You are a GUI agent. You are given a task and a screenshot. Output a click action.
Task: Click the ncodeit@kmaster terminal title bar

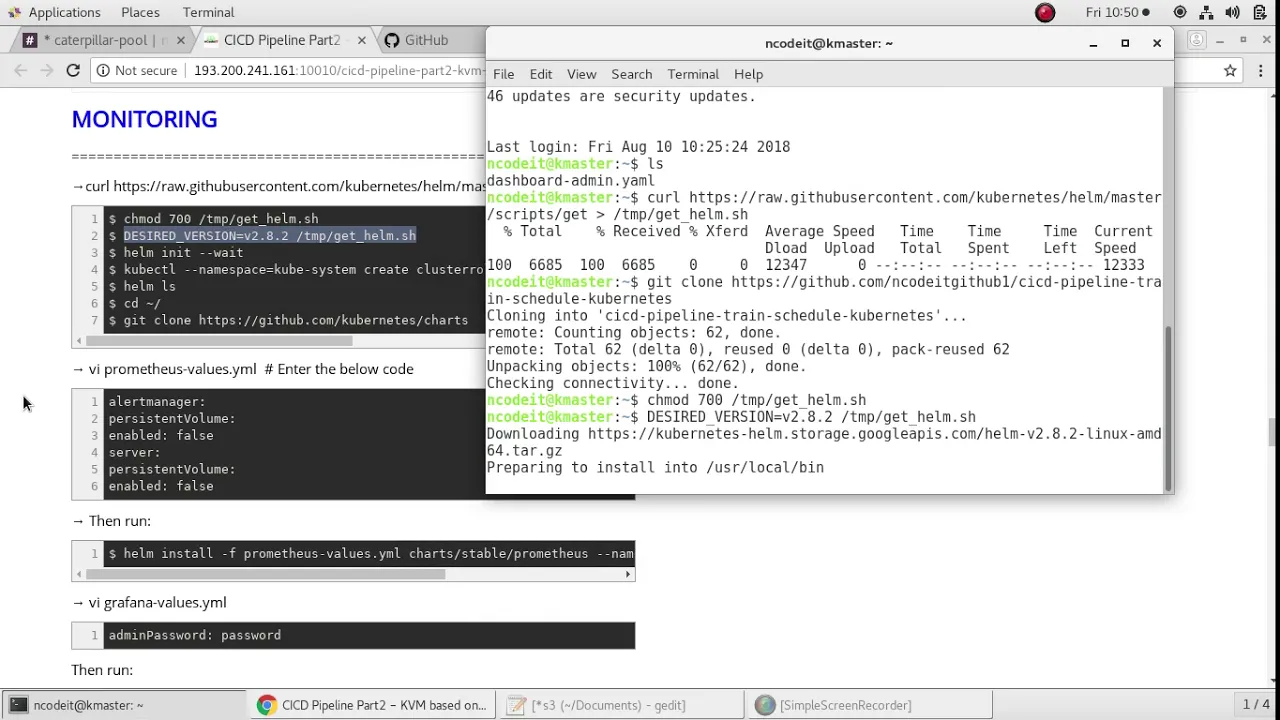[x=828, y=43]
